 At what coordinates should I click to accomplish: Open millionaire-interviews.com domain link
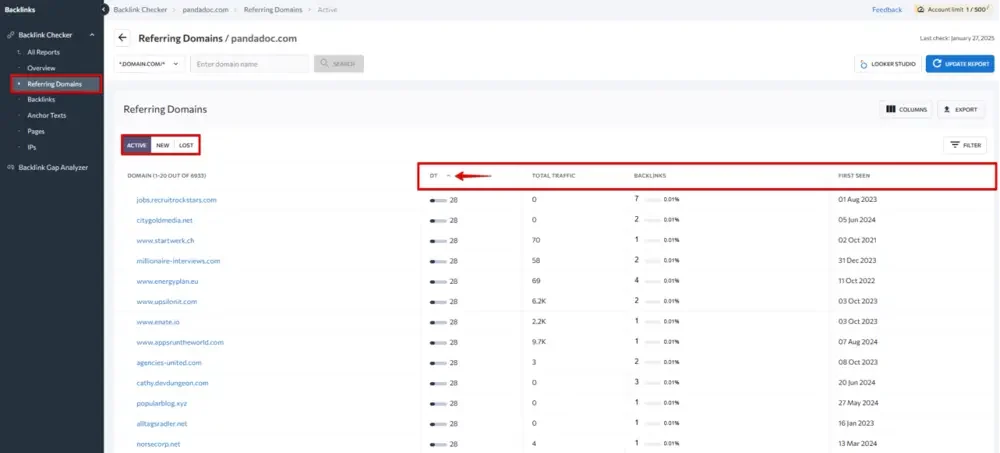179,261
